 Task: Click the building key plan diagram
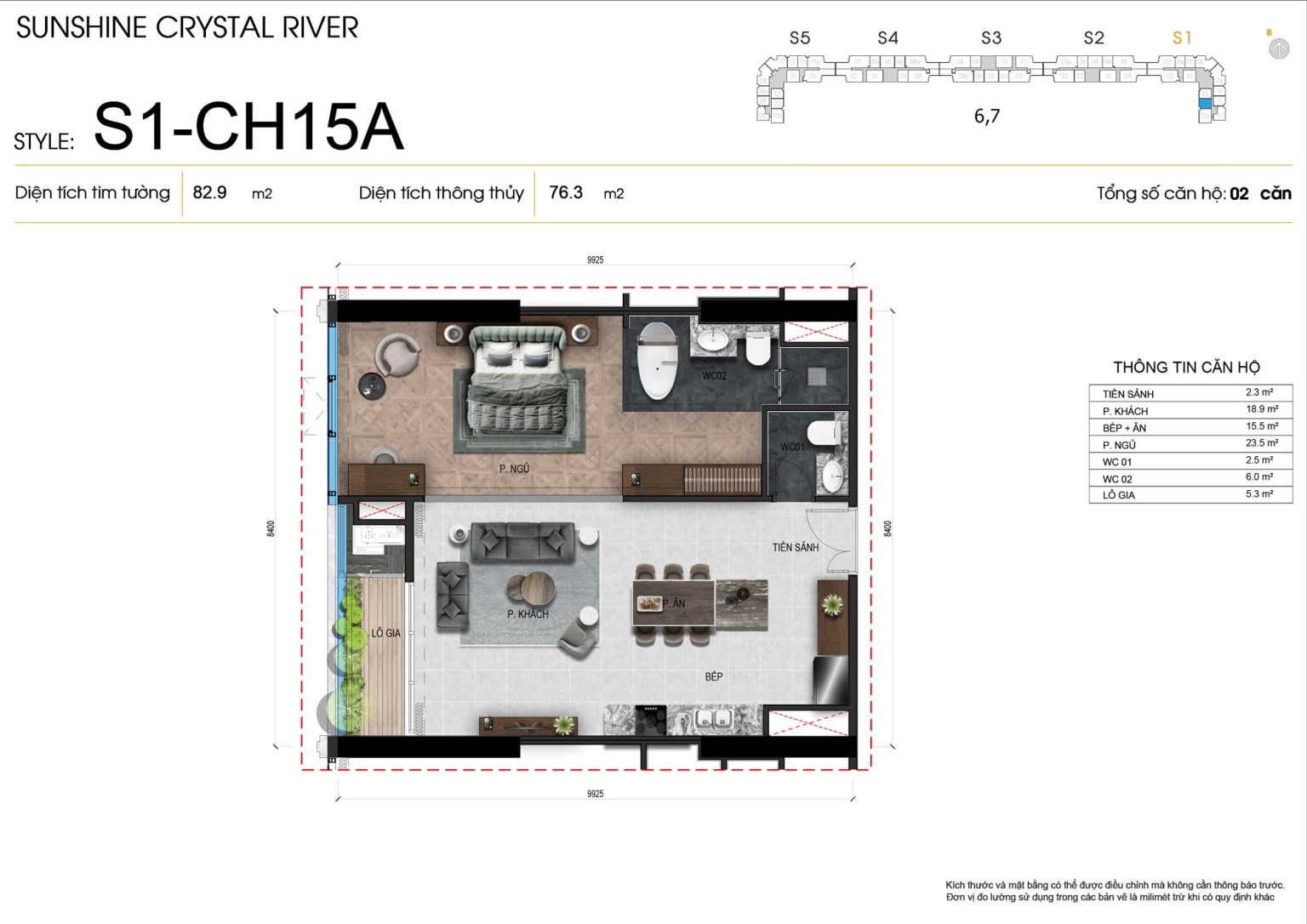pos(991,88)
